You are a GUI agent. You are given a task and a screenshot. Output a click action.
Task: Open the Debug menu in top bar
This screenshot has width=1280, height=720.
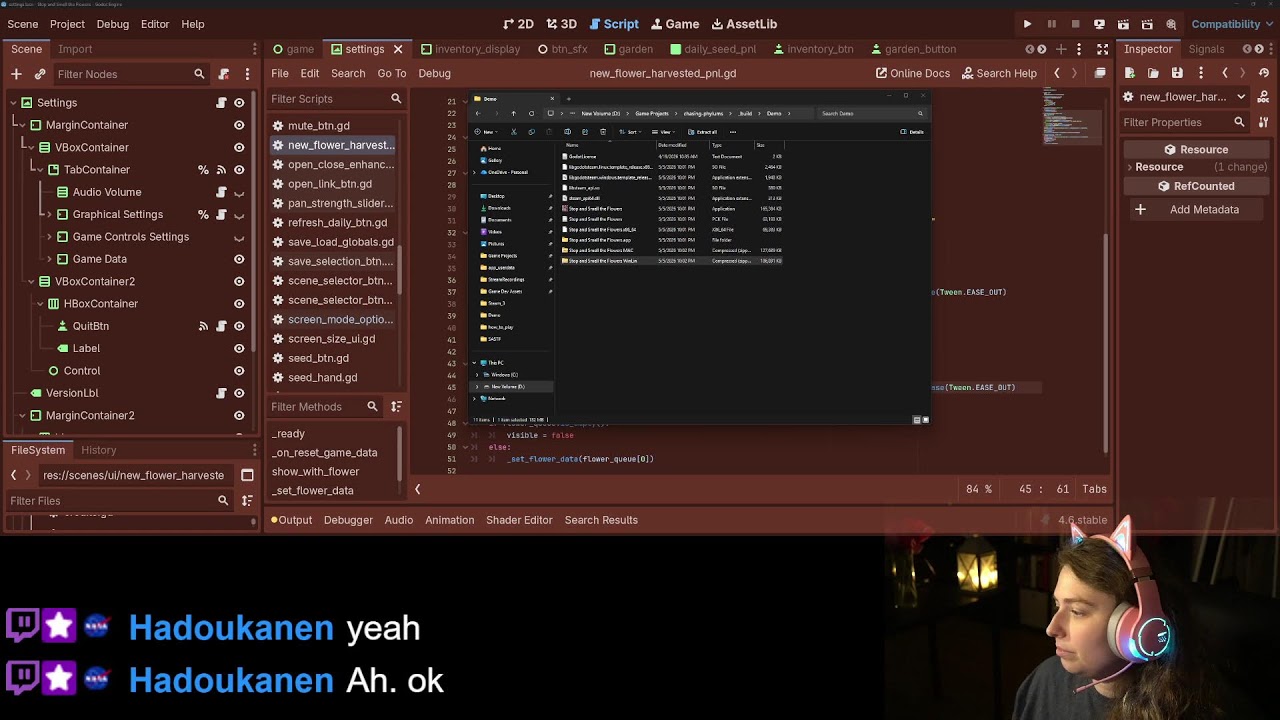(112, 24)
